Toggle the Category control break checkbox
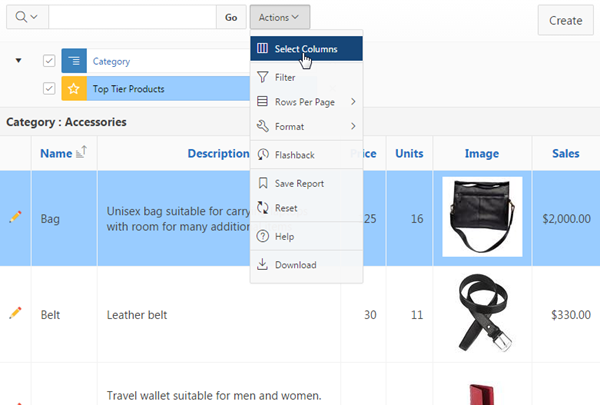The image size is (600, 405). pos(49,61)
